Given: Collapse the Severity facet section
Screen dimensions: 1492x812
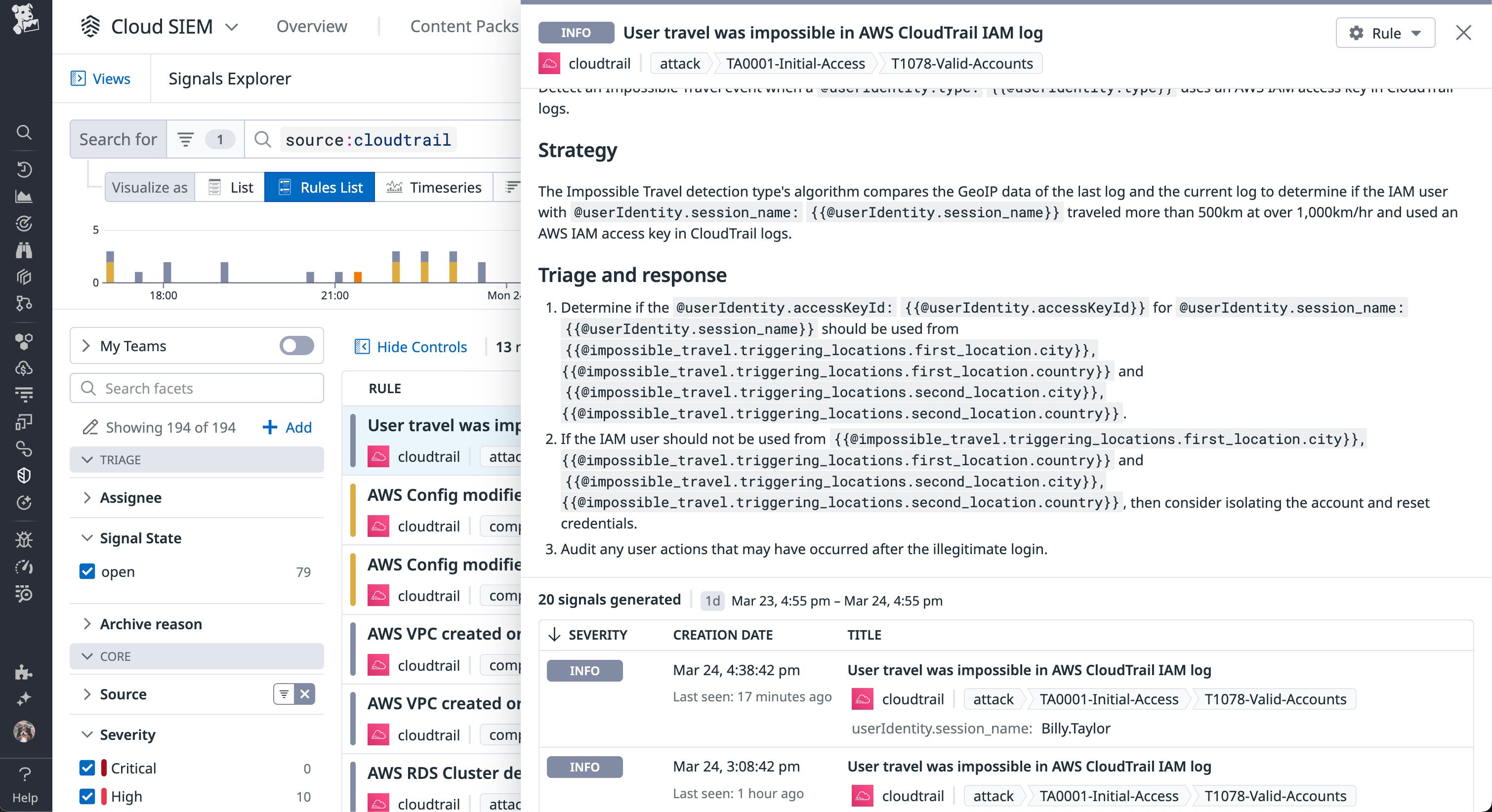Looking at the screenshot, I should click(87, 734).
